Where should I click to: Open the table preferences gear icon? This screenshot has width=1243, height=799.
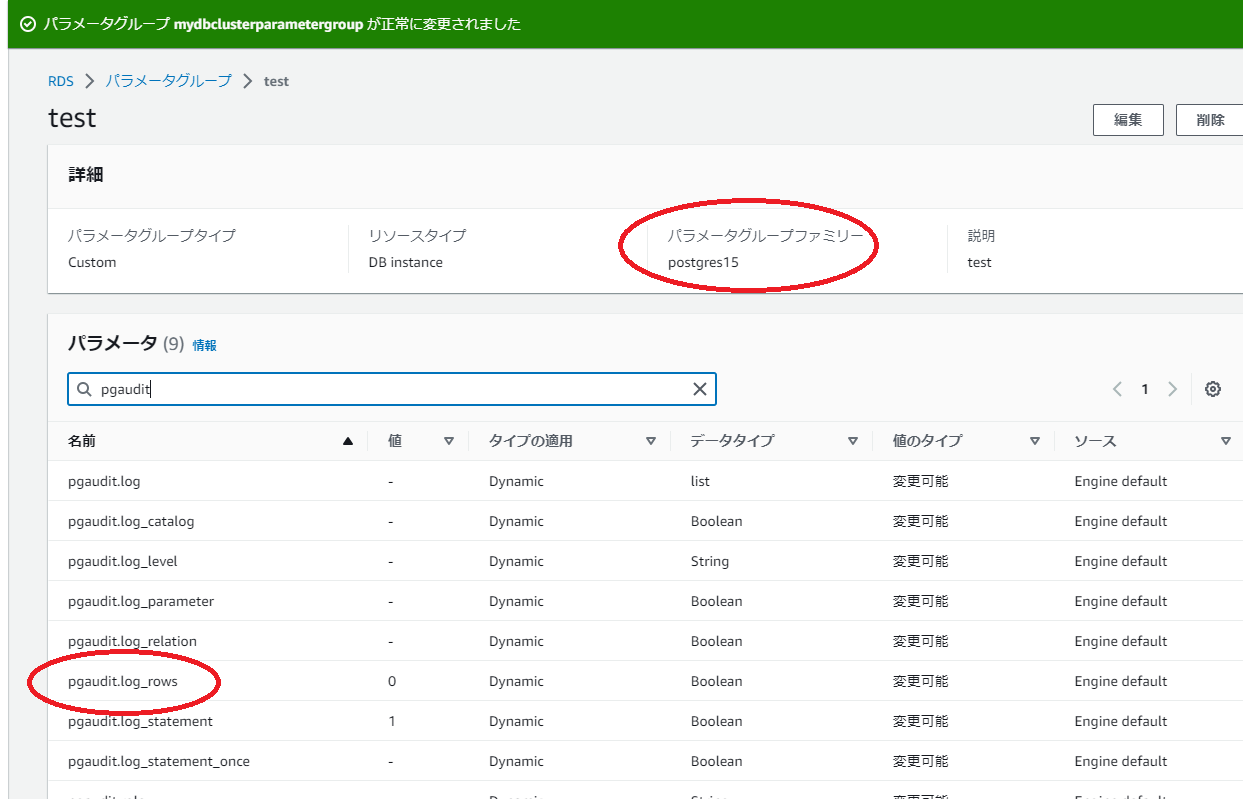(1213, 388)
